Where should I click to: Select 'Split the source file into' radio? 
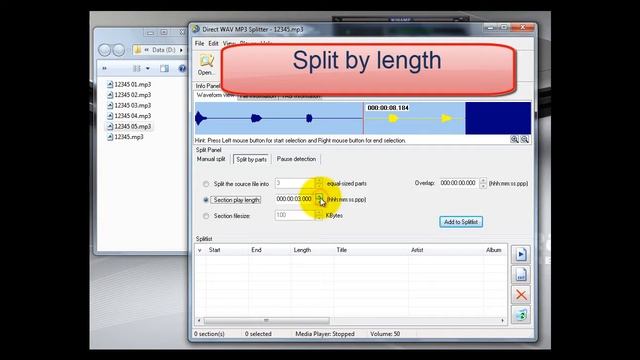206,184
